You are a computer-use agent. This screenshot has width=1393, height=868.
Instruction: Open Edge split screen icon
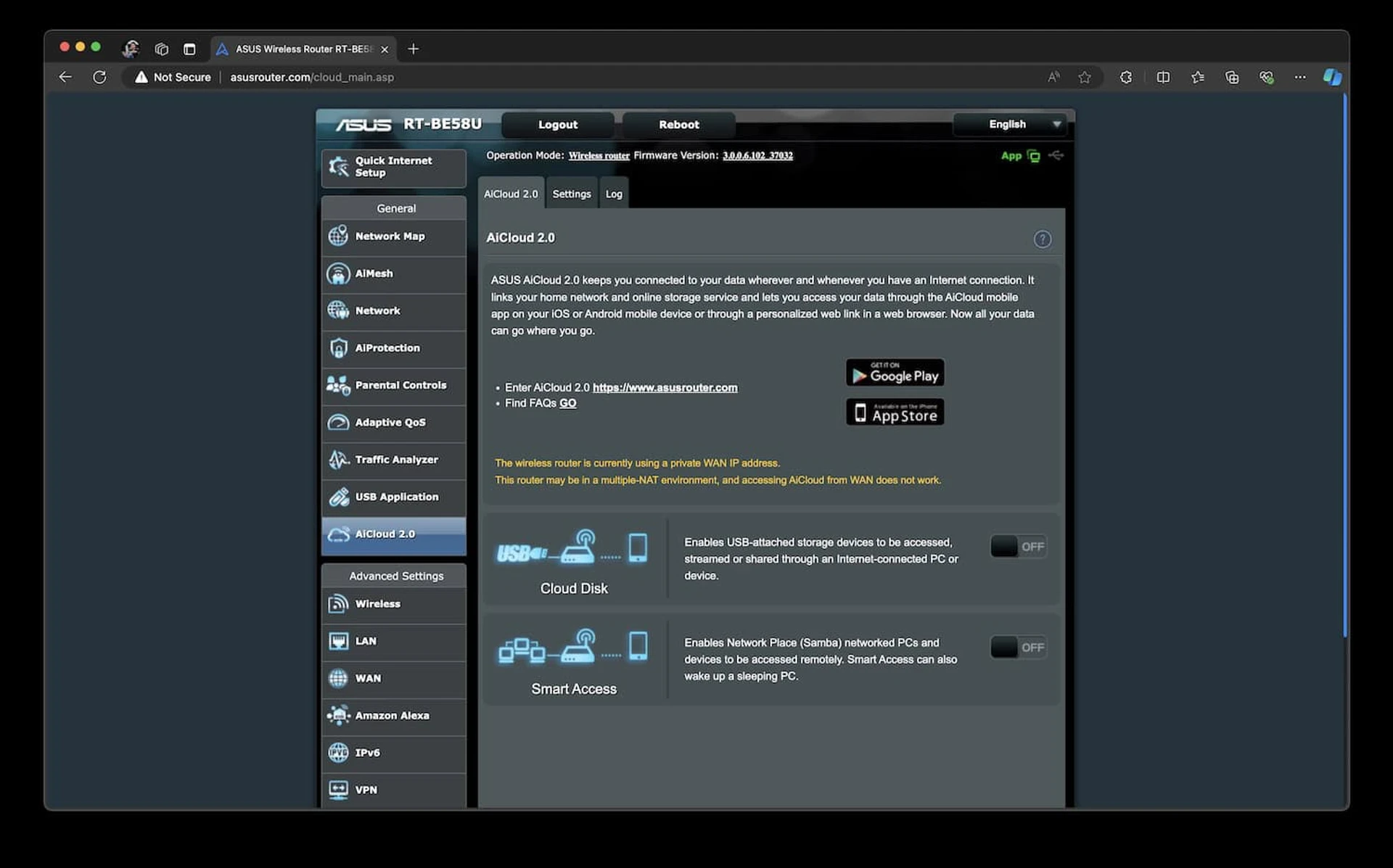click(1163, 77)
